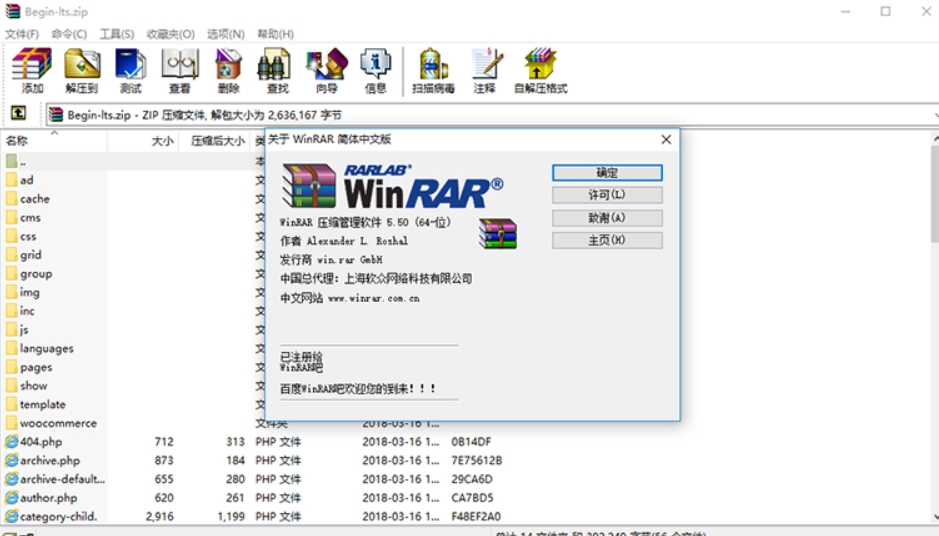Click the parent directory '..' folder icon

[12, 161]
